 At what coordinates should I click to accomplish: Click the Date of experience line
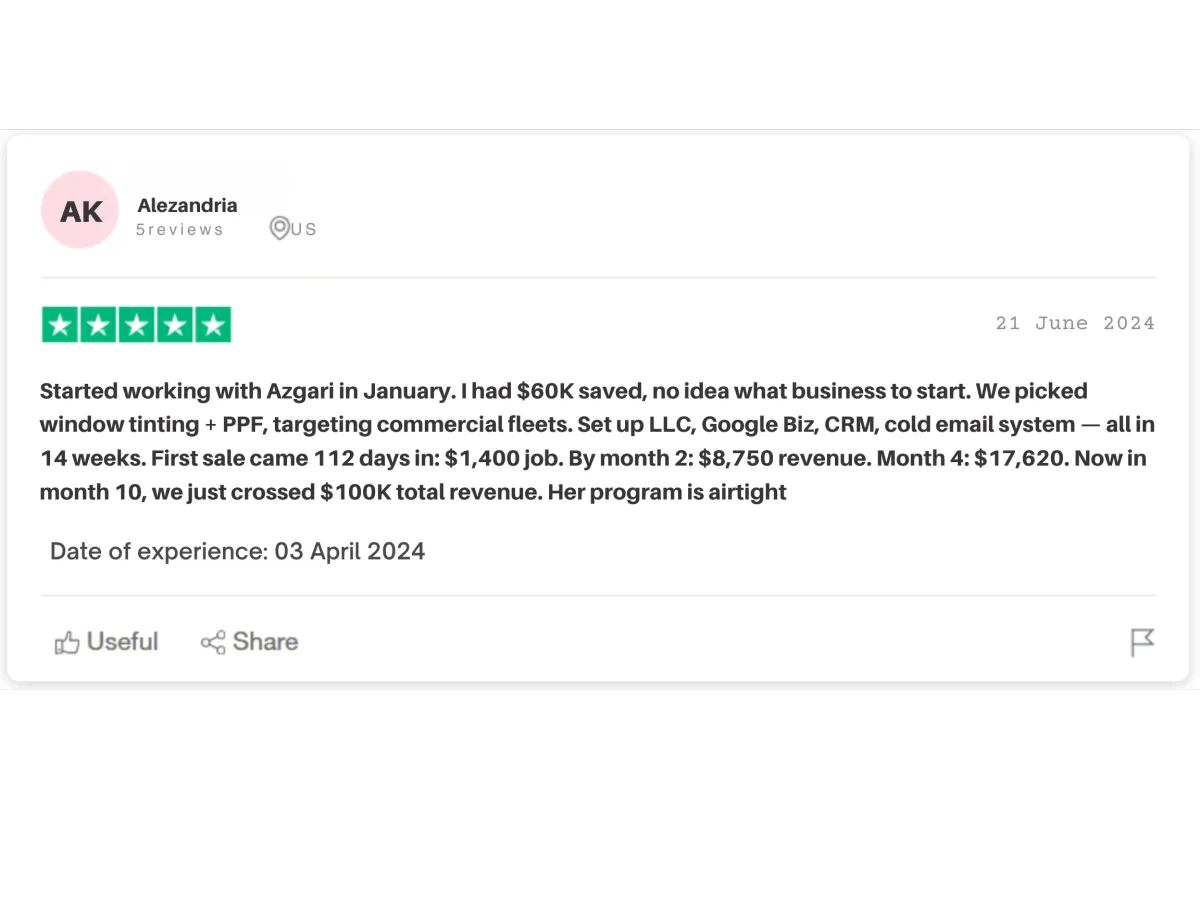[x=237, y=551]
